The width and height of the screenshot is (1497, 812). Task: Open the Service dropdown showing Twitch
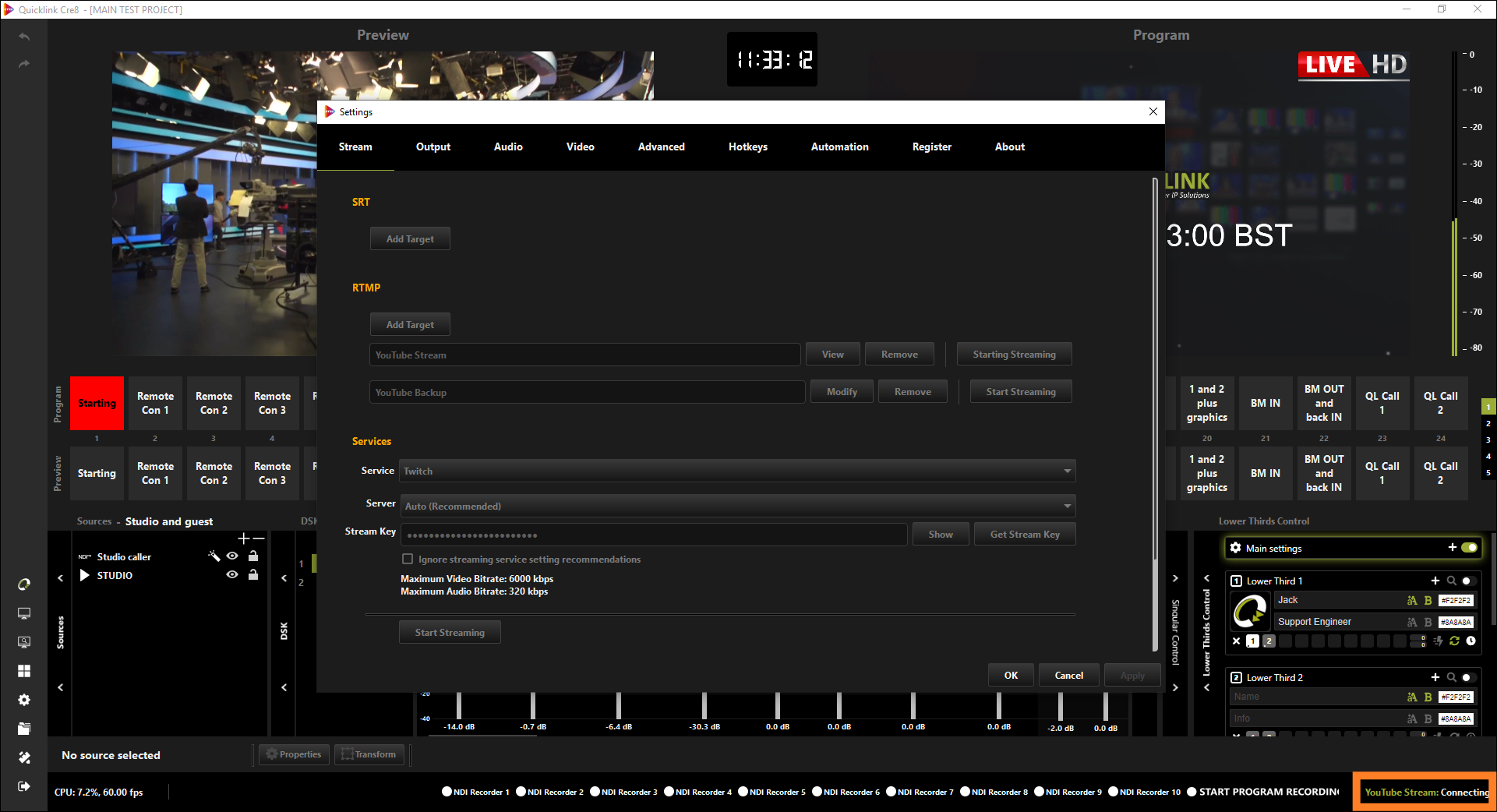736,471
